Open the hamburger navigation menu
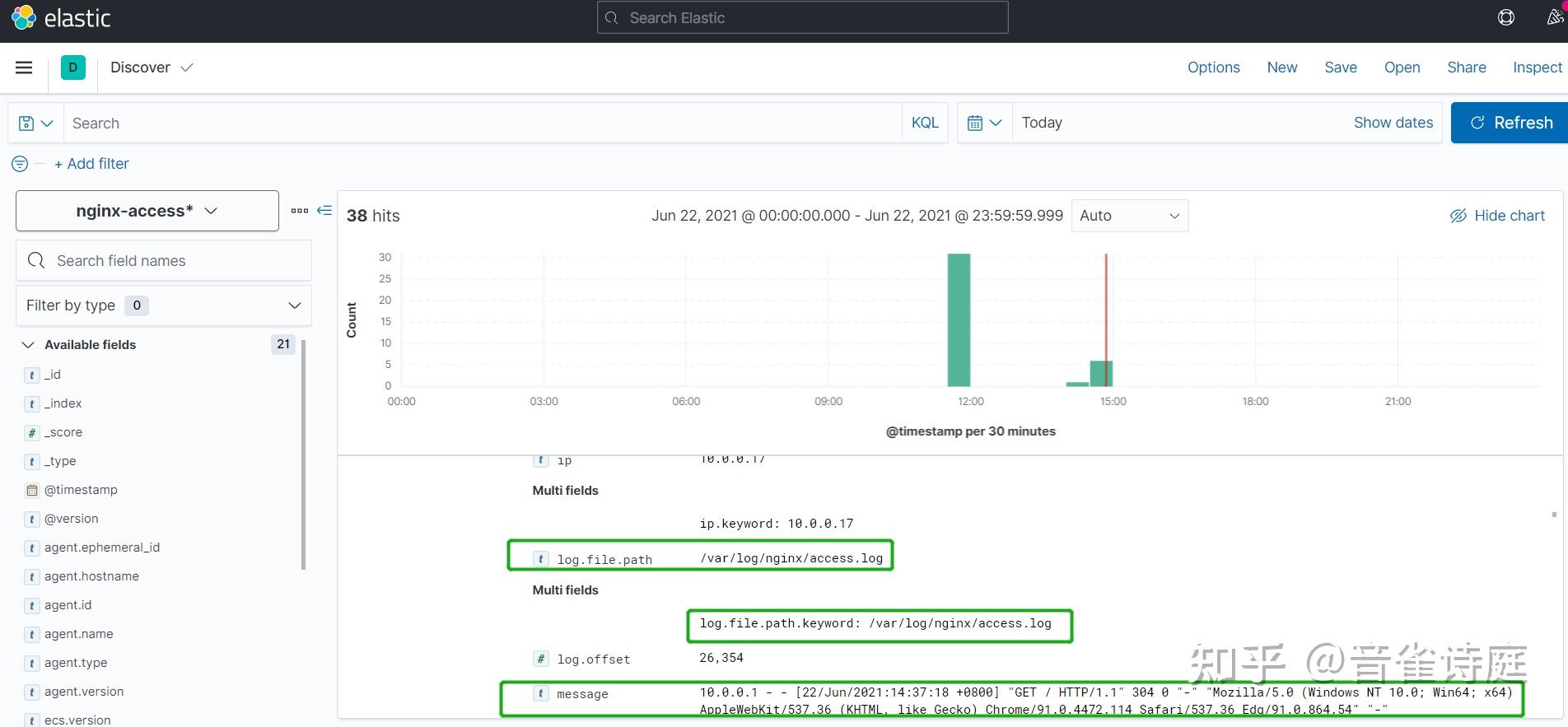This screenshot has height=727, width=1568. pyautogui.click(x=24, y=68)
